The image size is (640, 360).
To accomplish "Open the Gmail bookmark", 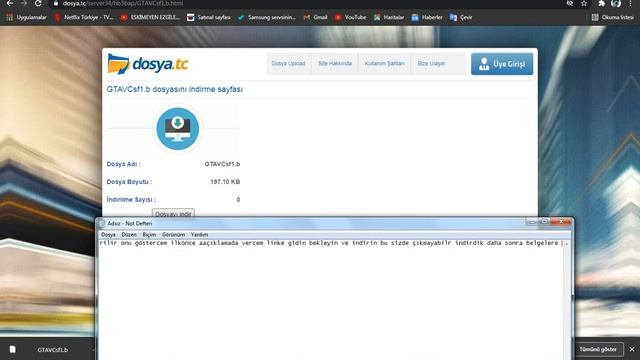I will [x=316, y=17].
